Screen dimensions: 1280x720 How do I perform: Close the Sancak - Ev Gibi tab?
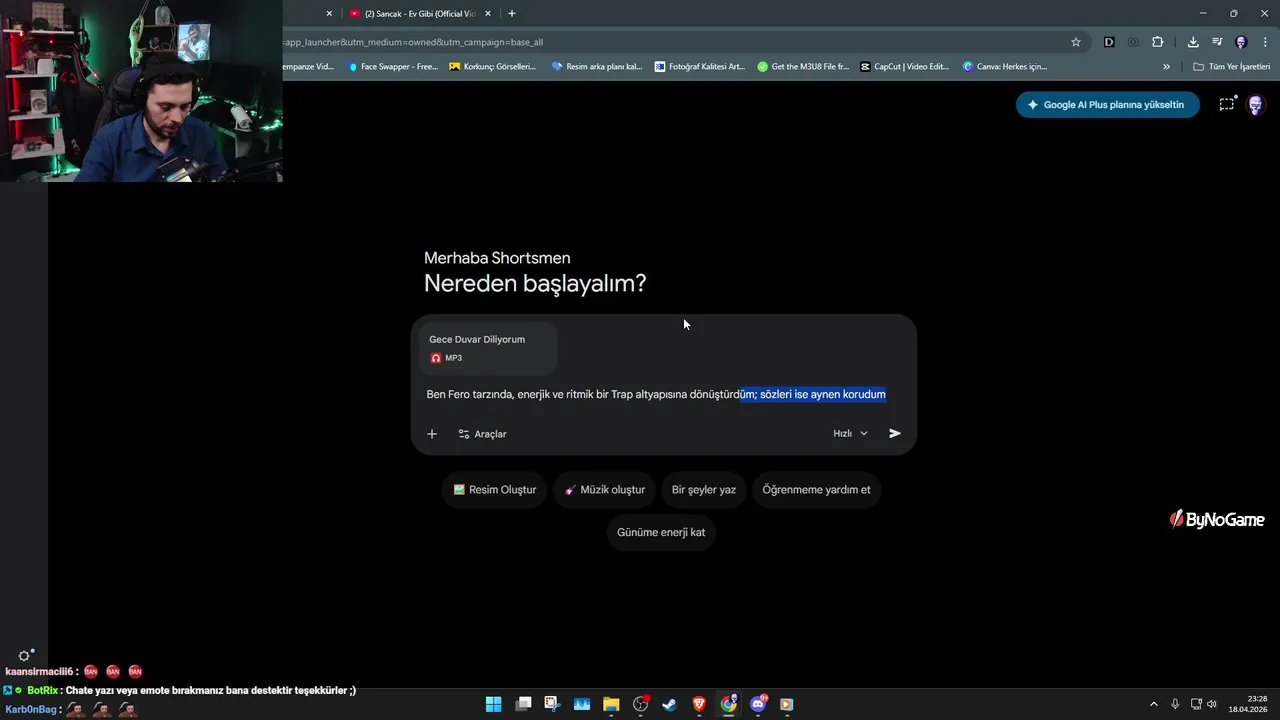pos(488,14)
